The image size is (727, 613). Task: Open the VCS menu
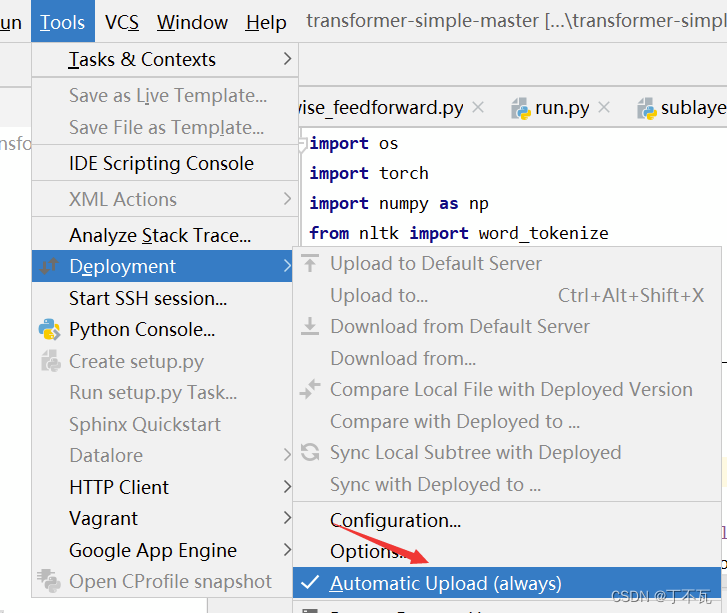pos(122,22)
